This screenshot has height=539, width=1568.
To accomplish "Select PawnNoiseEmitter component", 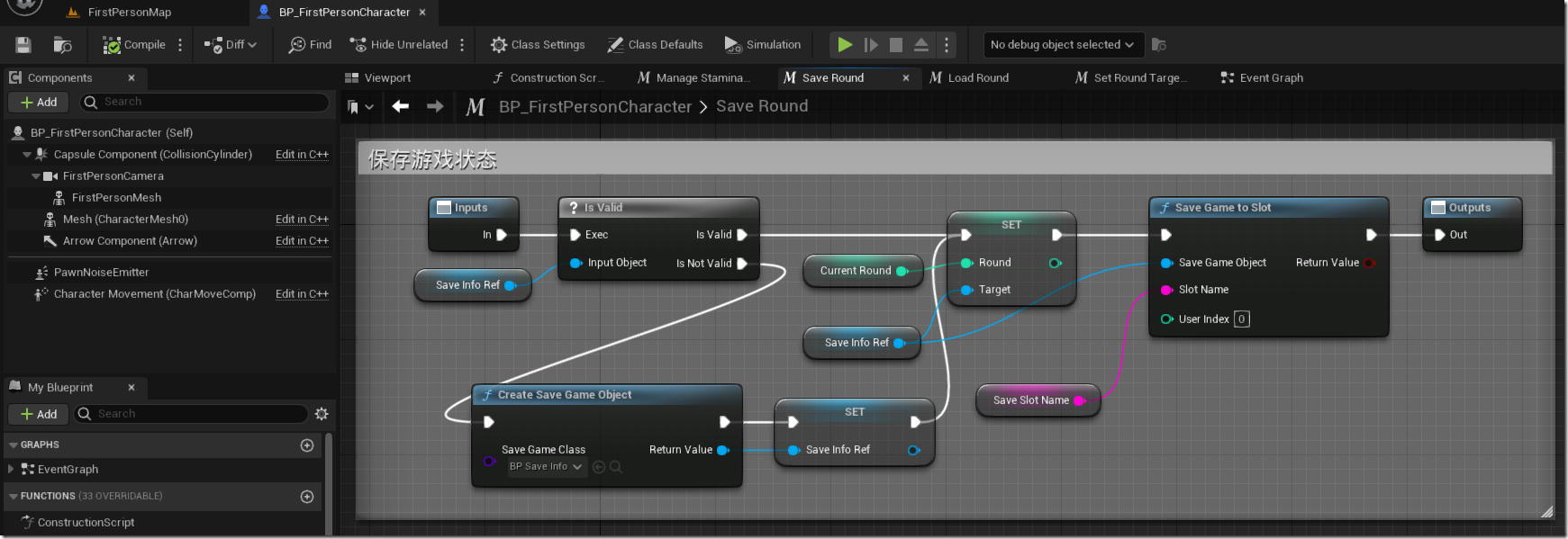I will point(101,273).
